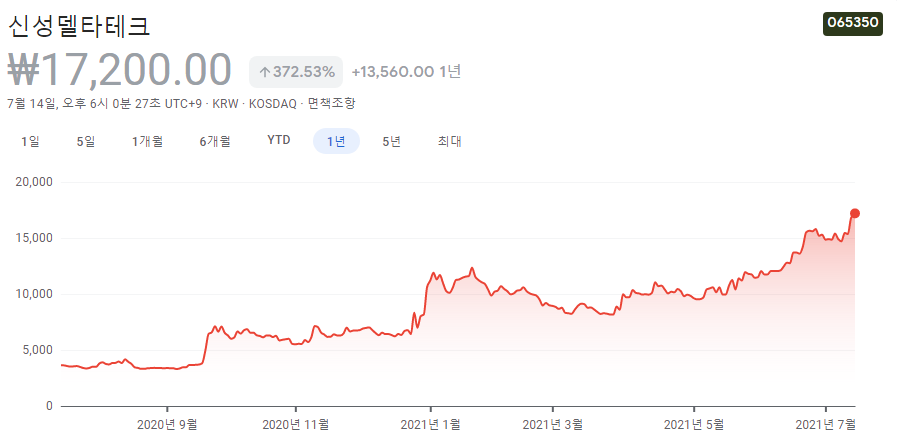Click the 신성델타테크 stock name heading
Screen dimensions: 897x444
[80, 26]
